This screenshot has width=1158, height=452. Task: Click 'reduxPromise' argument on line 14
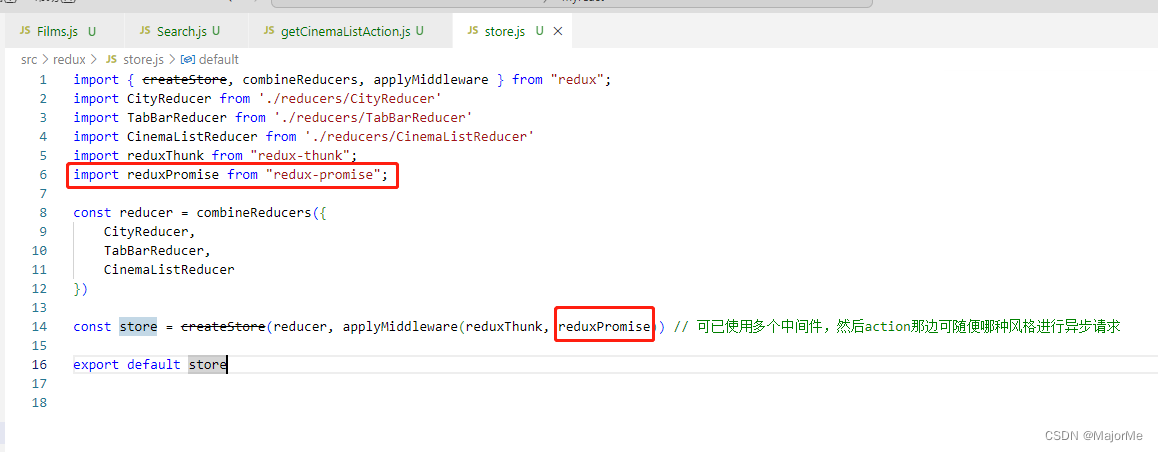click(604, 326)
